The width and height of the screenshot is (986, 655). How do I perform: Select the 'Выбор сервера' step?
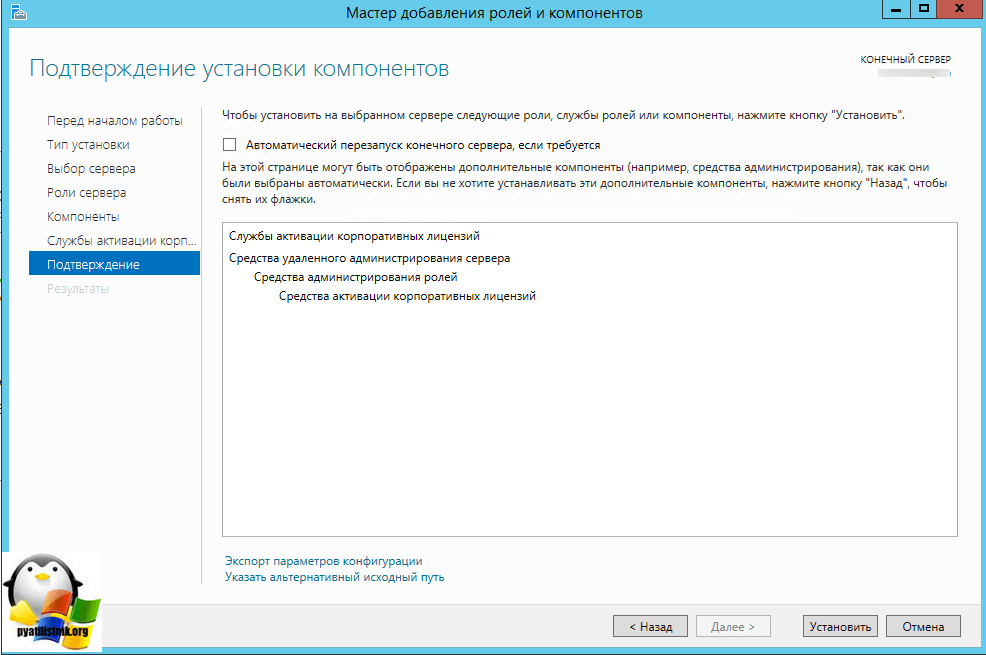91,168
